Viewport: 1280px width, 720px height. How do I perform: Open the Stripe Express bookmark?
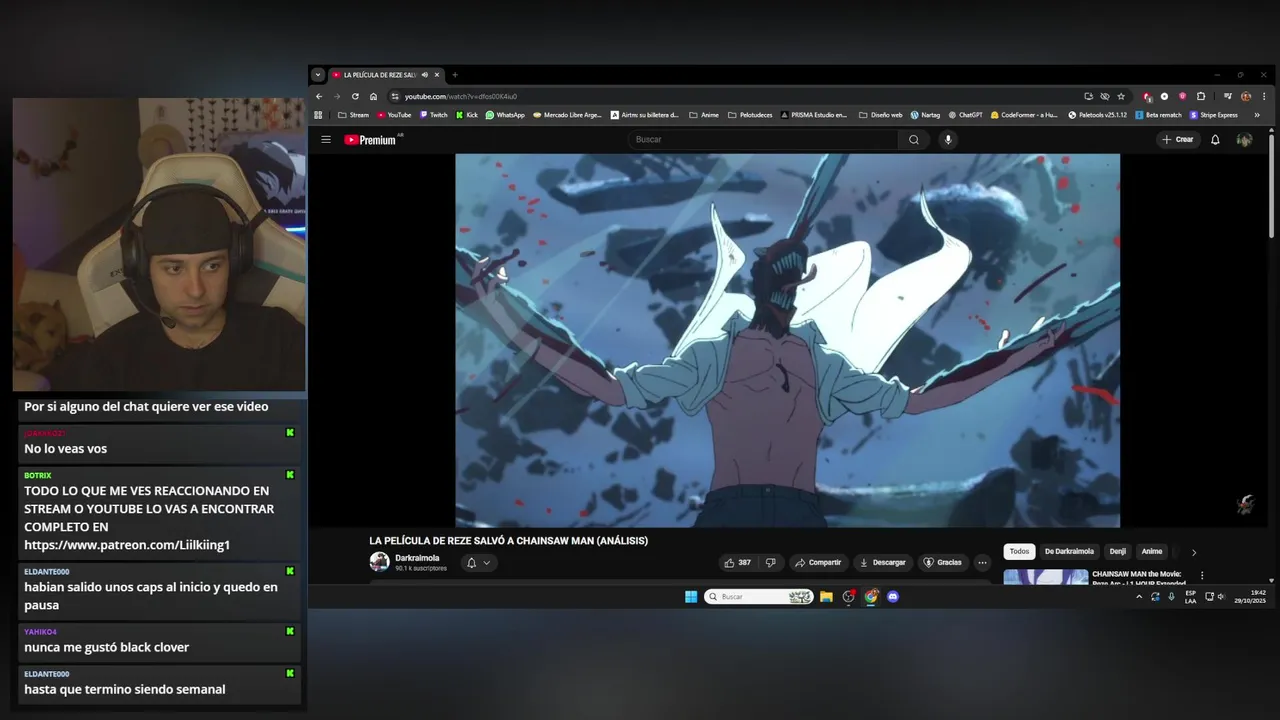click(x=1213, y=115)
